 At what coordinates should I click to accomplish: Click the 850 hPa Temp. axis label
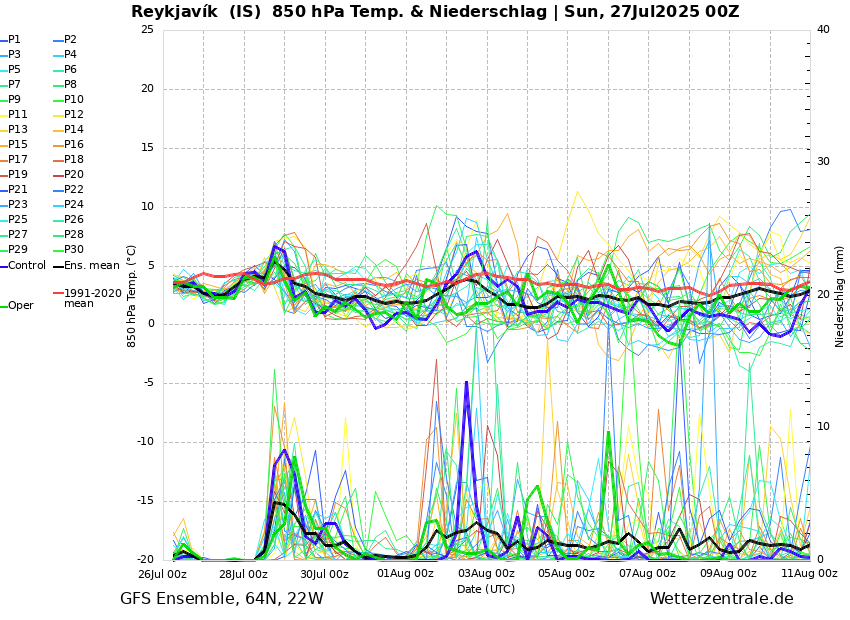click(132, 295)
